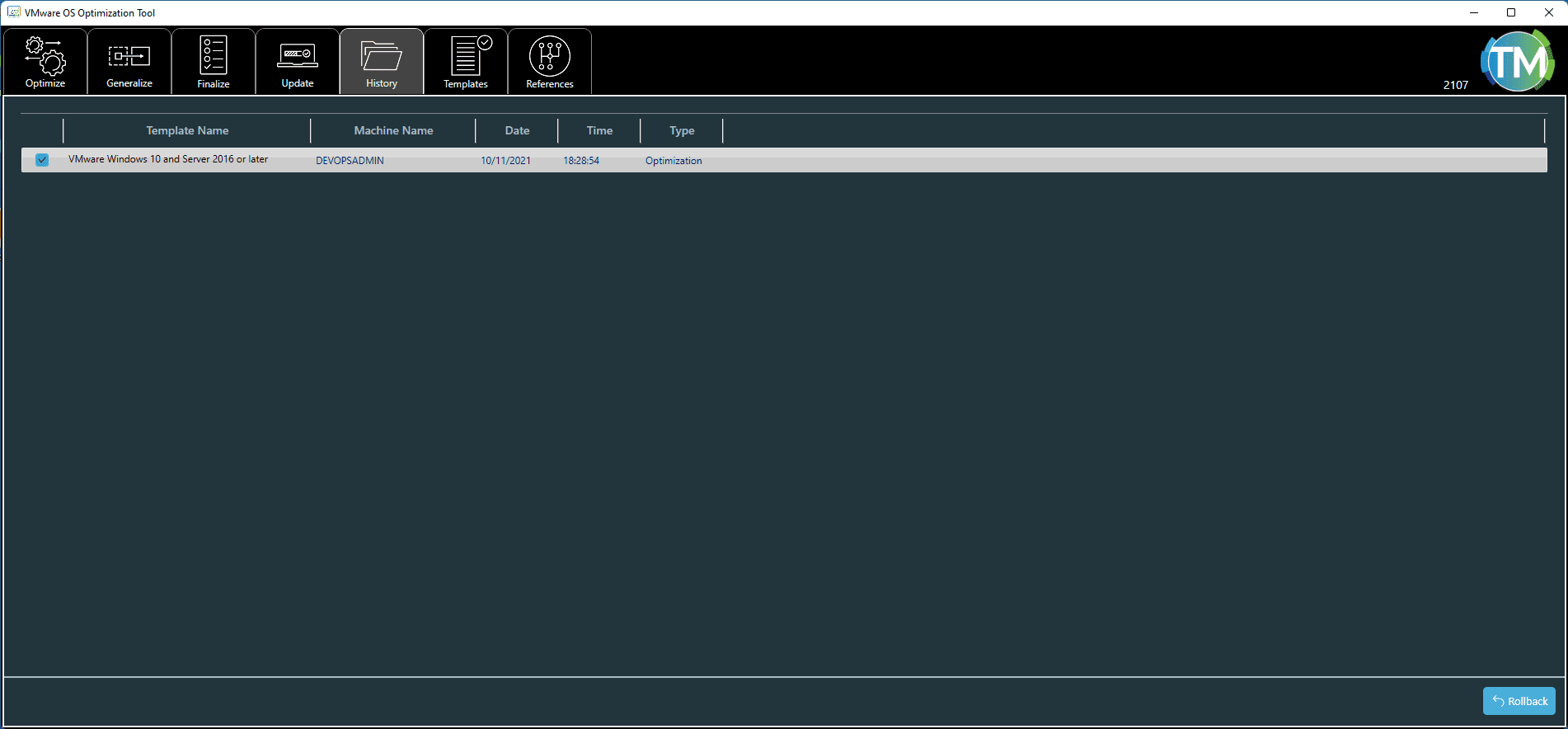Image resolution: width=1568 pixels, height=729 pixels.
Task: Click the Rollback button
Action: click(1519, 701)
